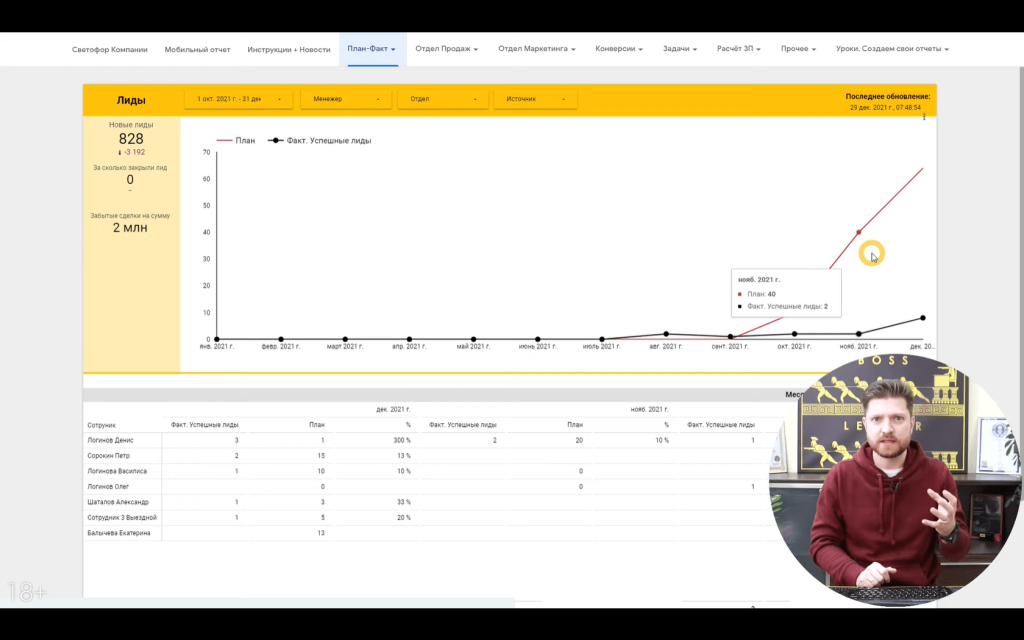Open the Менеджер filter dropdown

pos(345,99)
